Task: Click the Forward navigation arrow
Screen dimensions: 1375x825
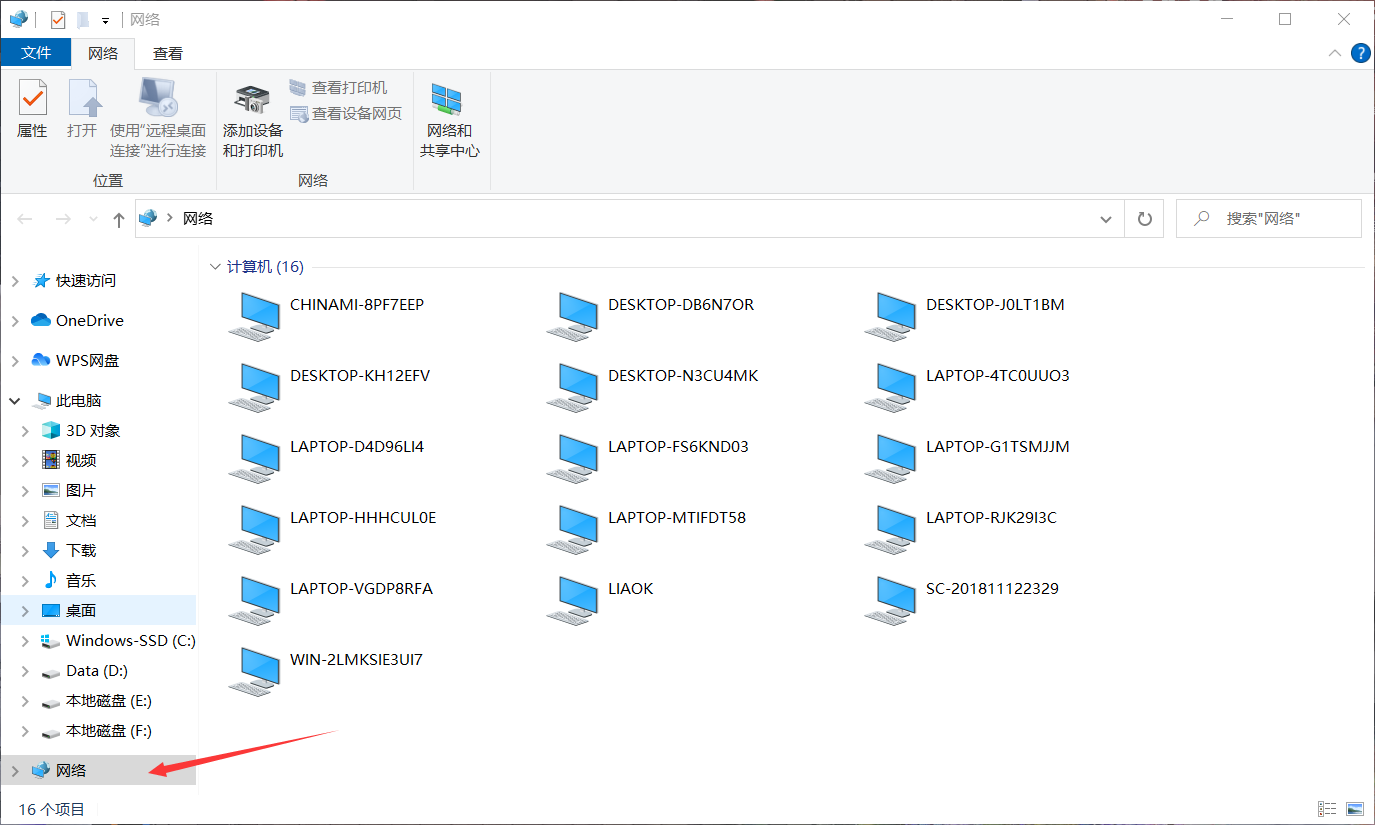Action: click(62, 218)
